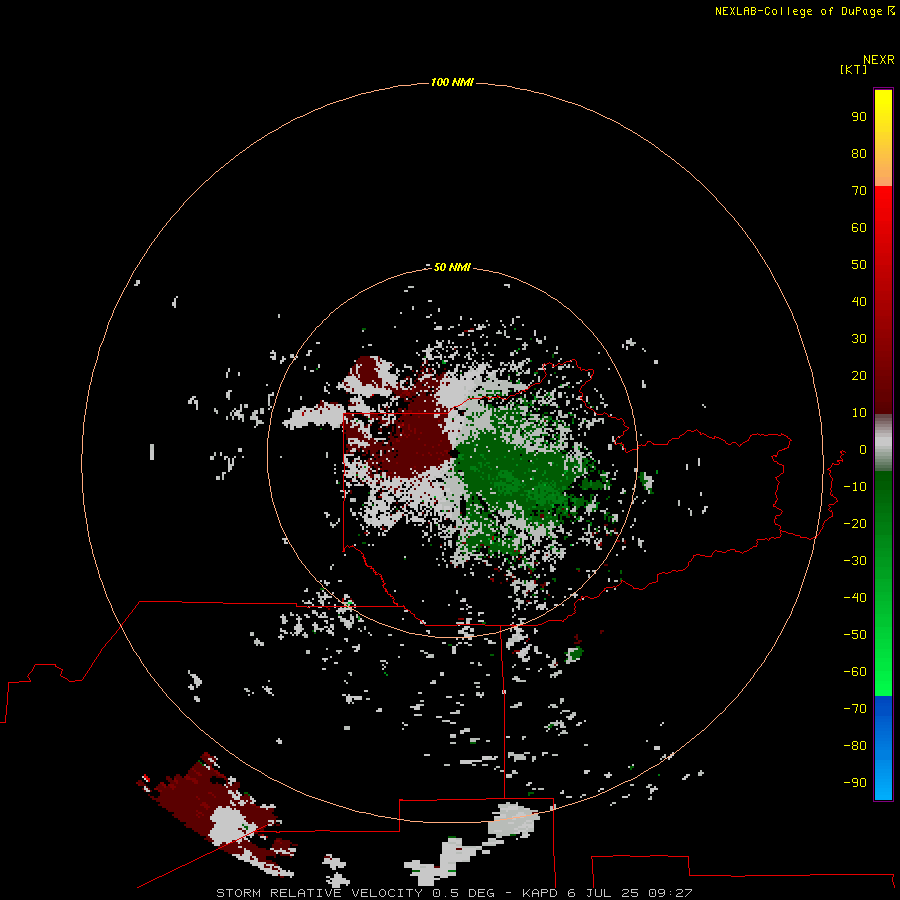Select the 60 knot scale value
Image resolution: width=900 pixels, height=900 pixels.
pos(859,227)
